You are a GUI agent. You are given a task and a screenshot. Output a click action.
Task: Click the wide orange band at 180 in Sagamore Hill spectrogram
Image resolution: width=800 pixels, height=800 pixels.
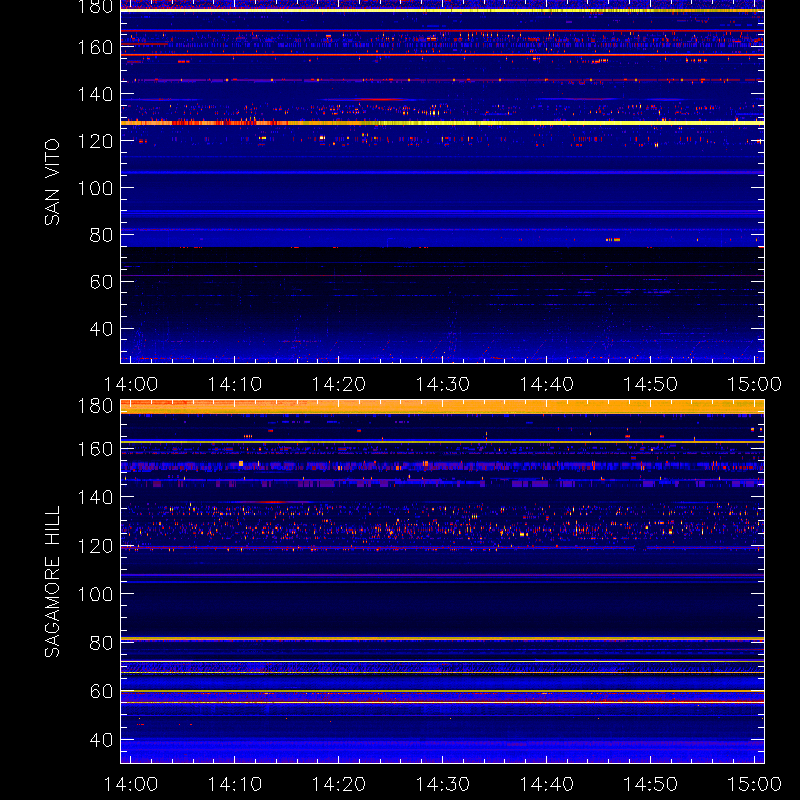coord(442,407)
